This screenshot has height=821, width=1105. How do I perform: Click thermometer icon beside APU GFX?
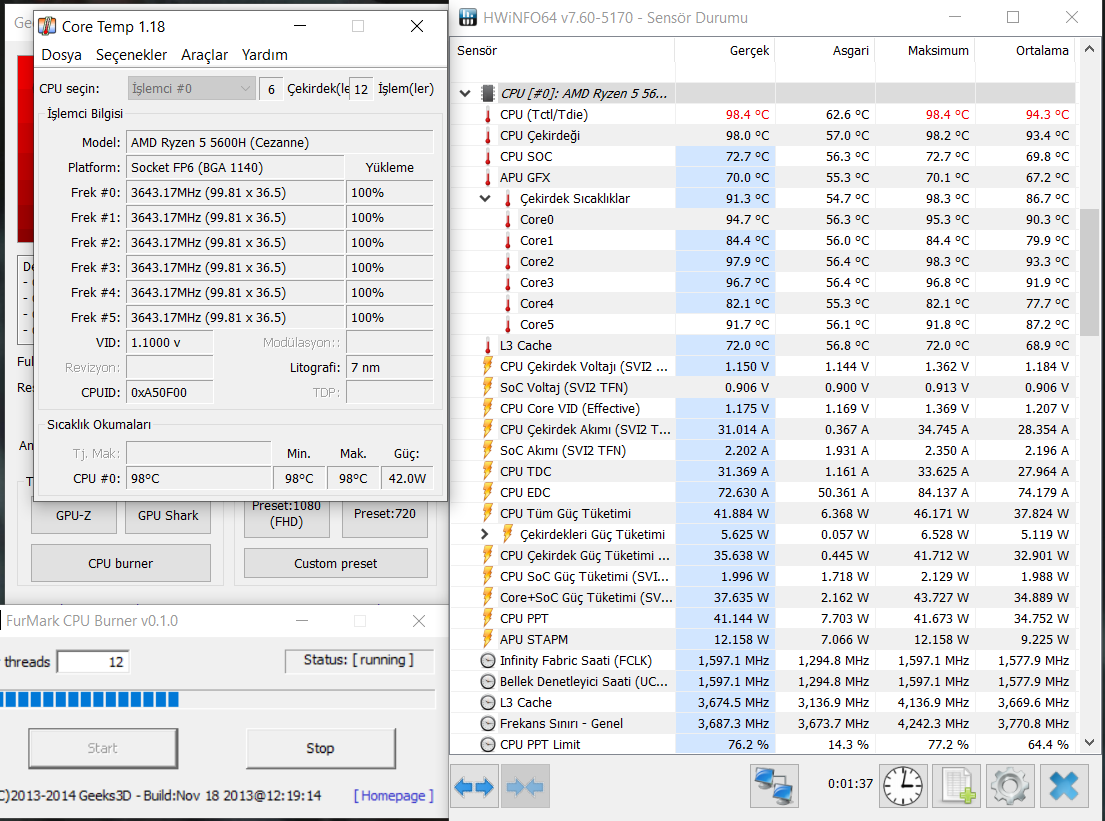click(488, 178)
